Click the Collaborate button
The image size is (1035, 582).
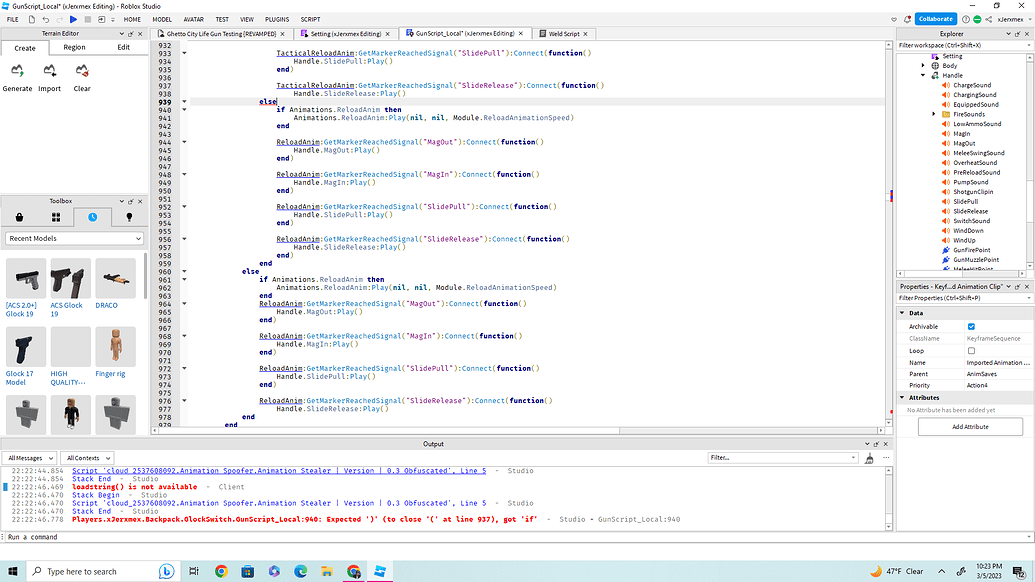(937, 18)
